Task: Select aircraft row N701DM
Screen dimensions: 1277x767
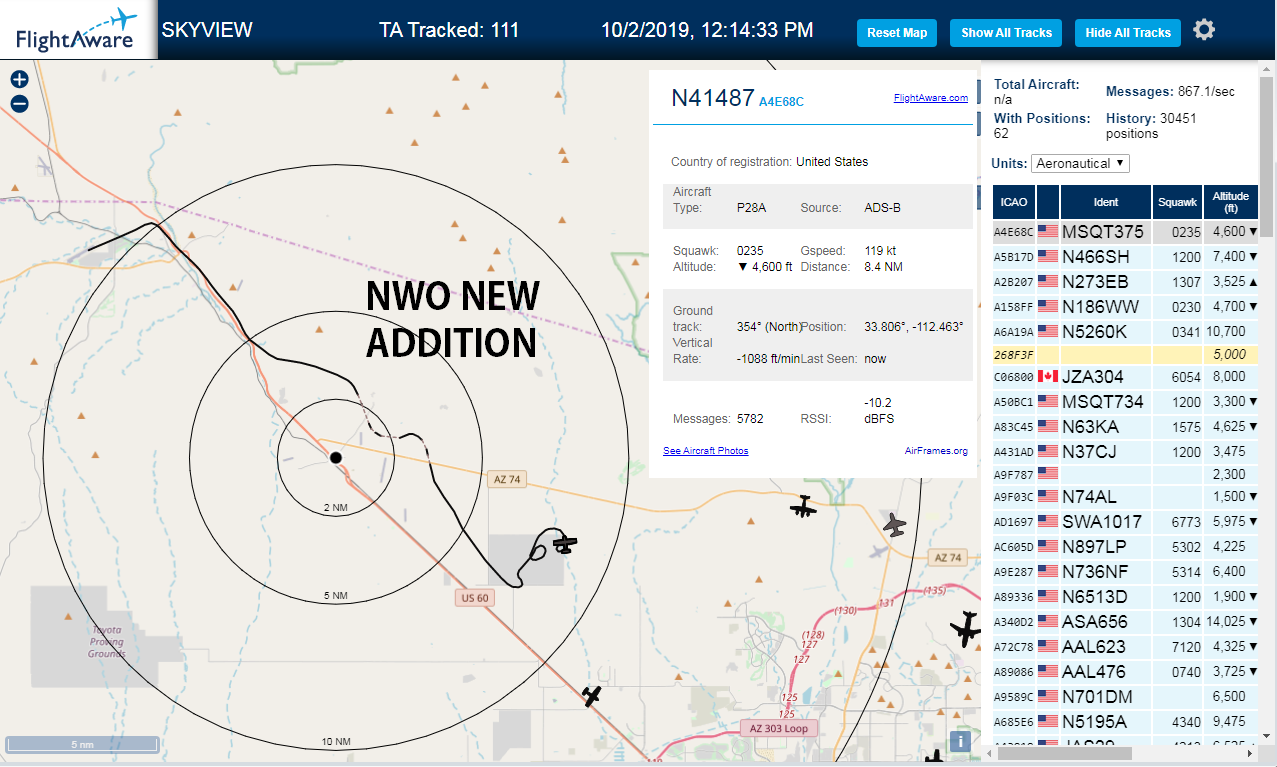Action: [x=1126, y=697]
